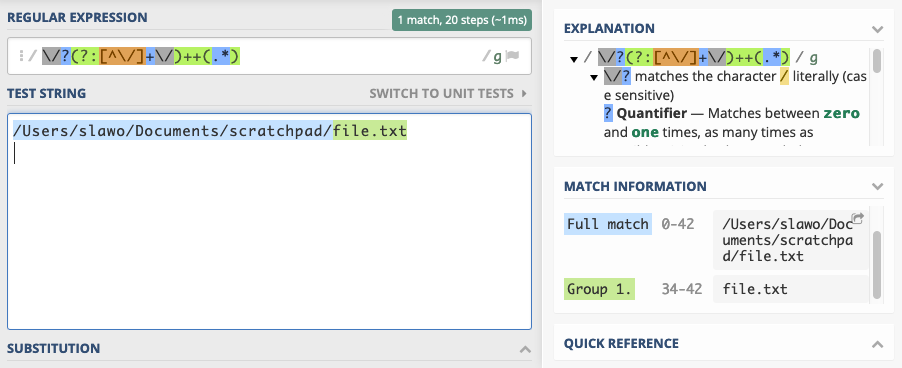Screen dimensions: 902x368
Task: Select the Group 1 label
Action: tap(599, 289)
